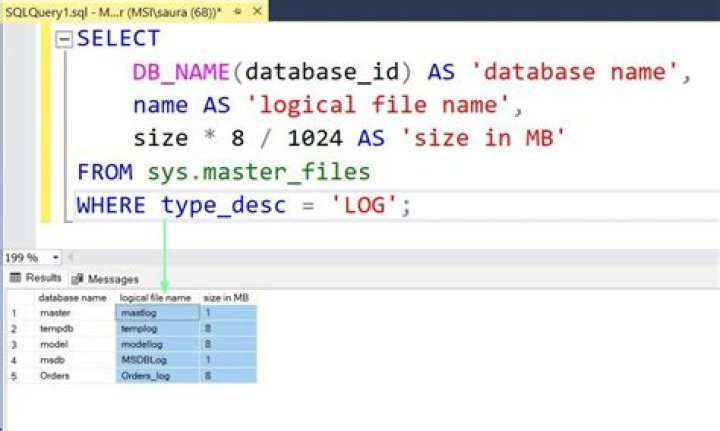Image resolution: width=720 pixels, height=431 pixels.
Task: Close the SQLQuery1.sql tab
Action: 257,11
